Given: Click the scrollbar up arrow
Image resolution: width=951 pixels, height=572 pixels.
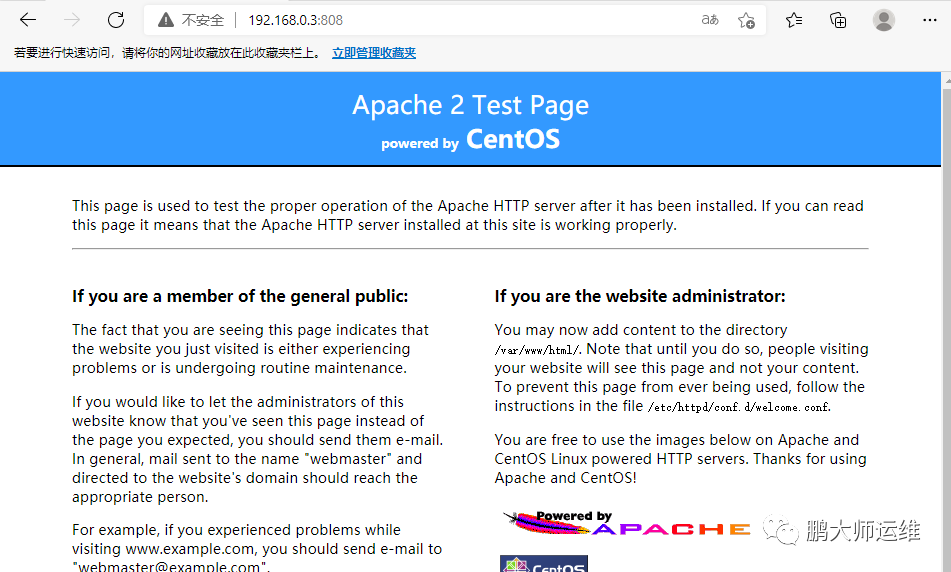Looking at the screenshot, I should [946, 80].
